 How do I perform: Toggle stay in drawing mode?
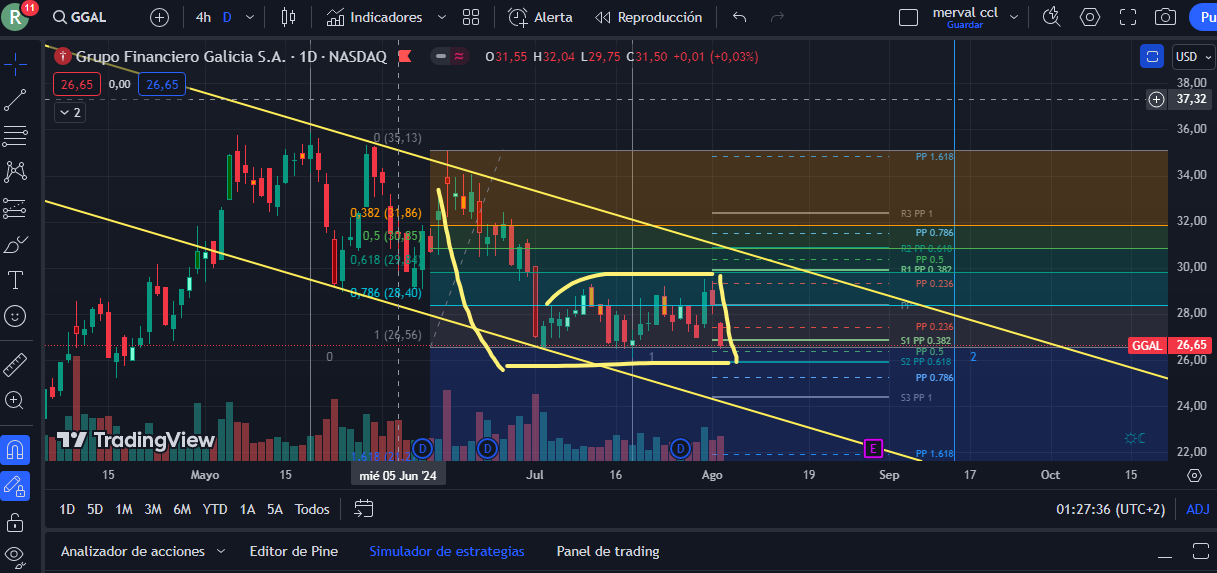[15, 486]
